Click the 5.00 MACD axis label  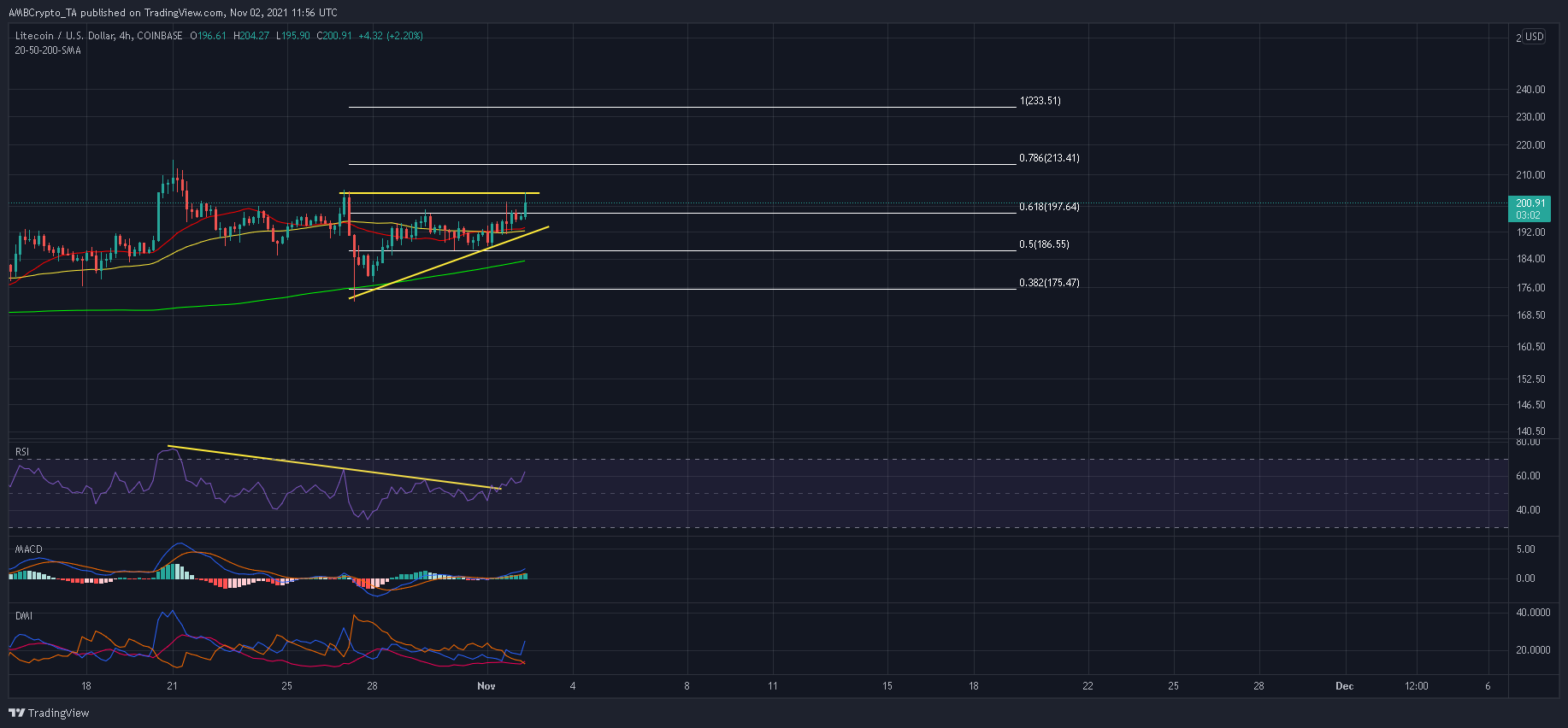[1525, 549]
